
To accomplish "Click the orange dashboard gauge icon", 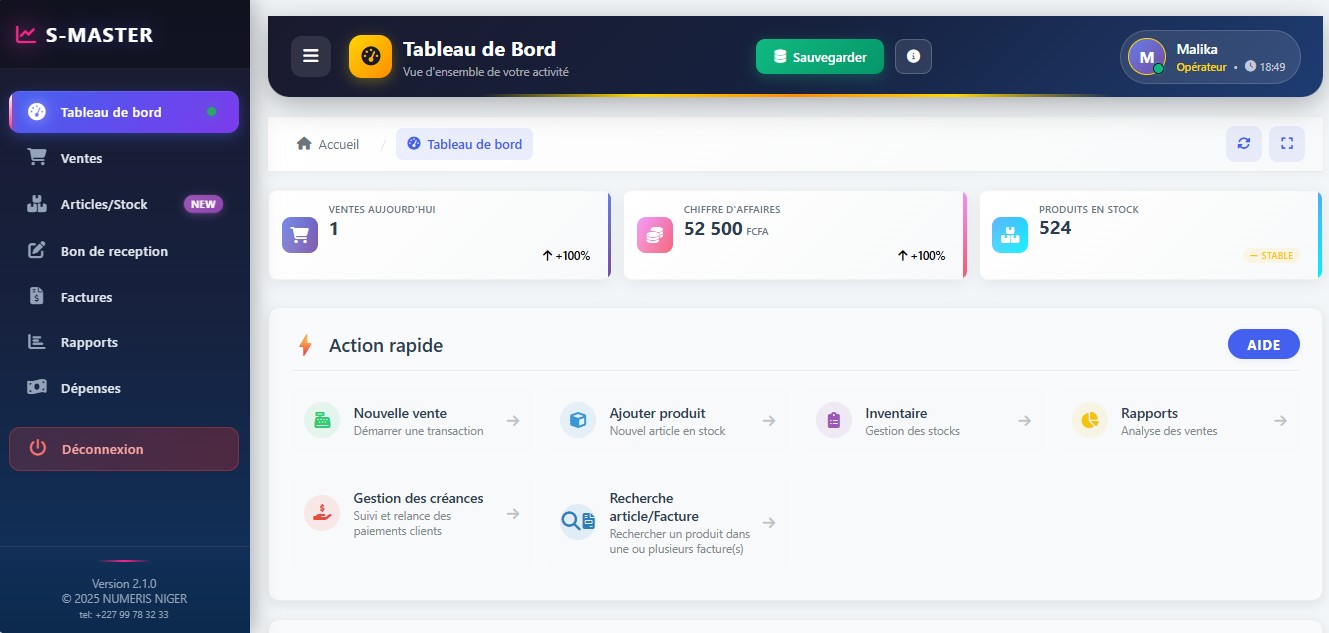I will pyautogui.click(x=370, y=56).
